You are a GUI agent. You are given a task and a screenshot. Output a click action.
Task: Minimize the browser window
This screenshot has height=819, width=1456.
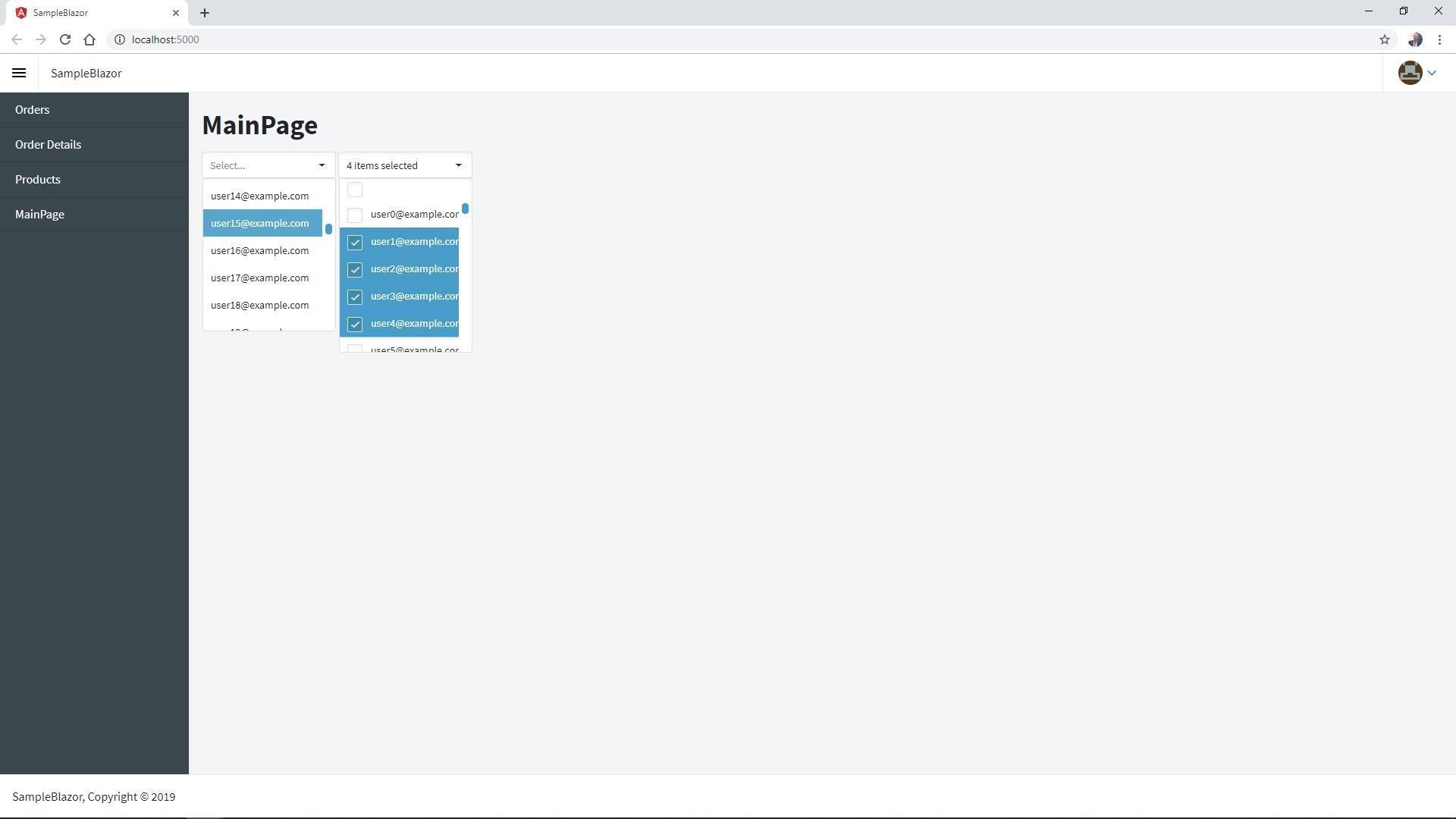click(1369, 11)
